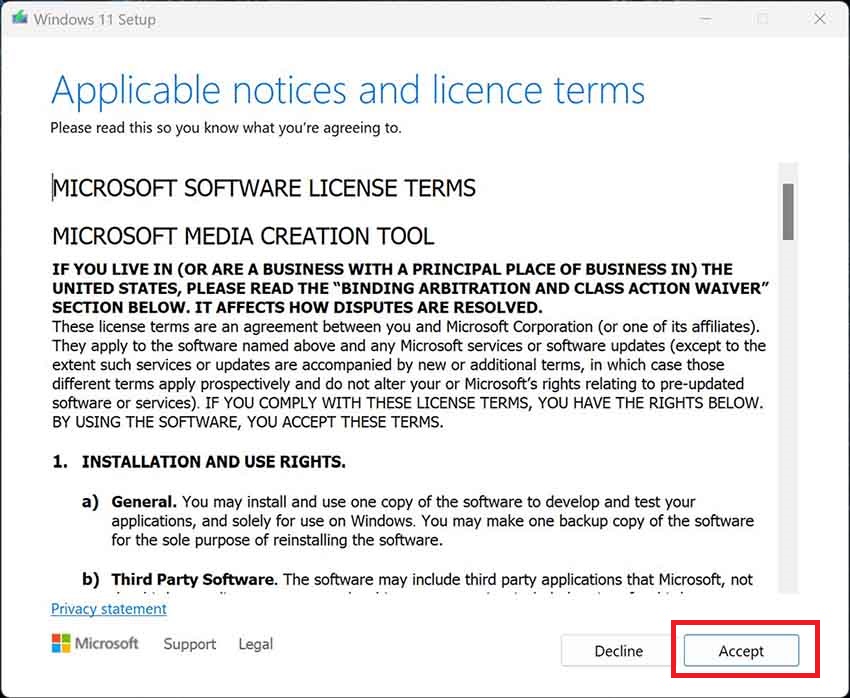The image size is (850, 698).
Task: Click the 'a) General.' clause text
Action: click(x=418, y=520)
